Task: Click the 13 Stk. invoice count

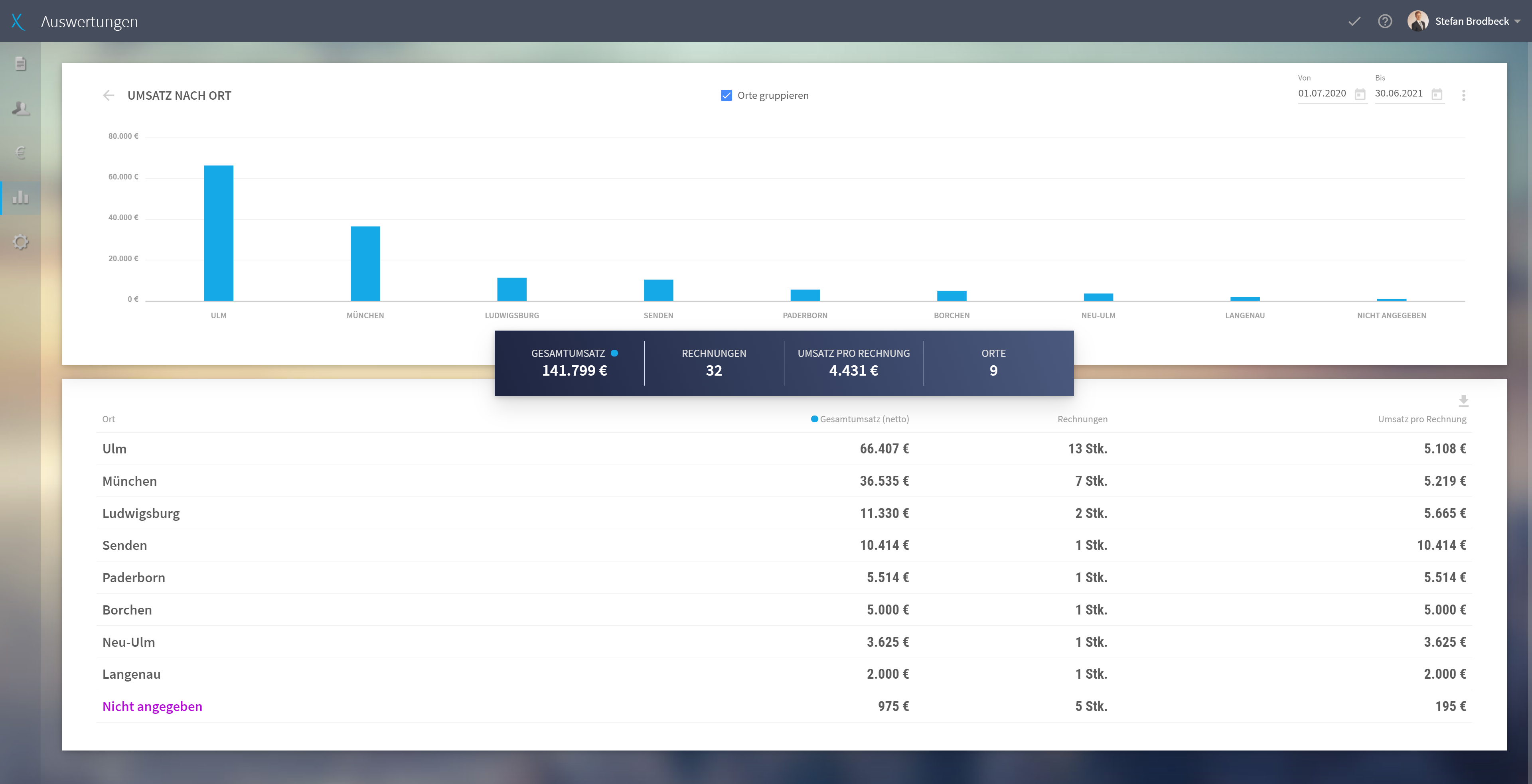Action: pyautogui.click(x=1088, y=449)
